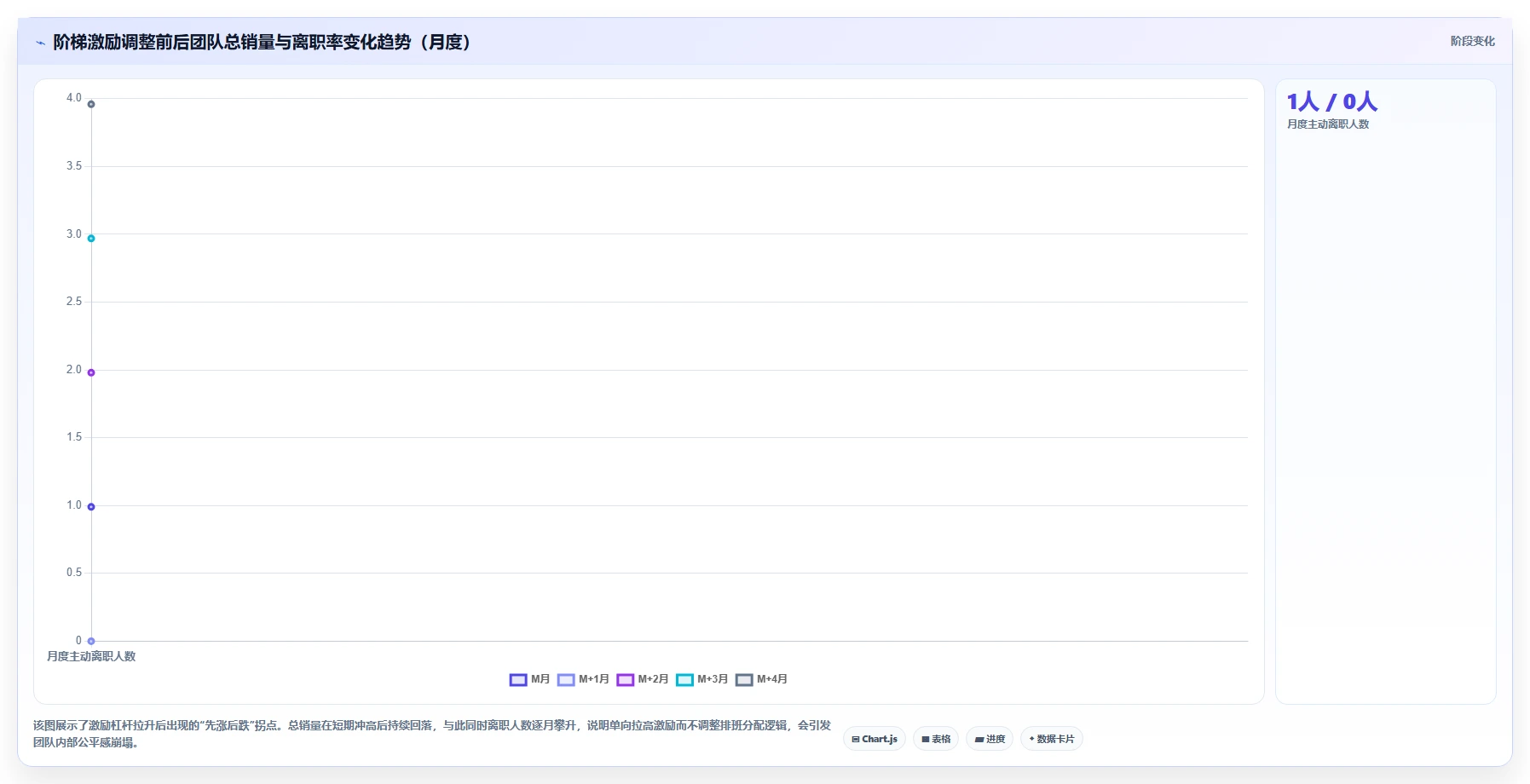1530x784 pixels.
Task: Click the y-axis tick label 3.5
Action: click(74, 166)
